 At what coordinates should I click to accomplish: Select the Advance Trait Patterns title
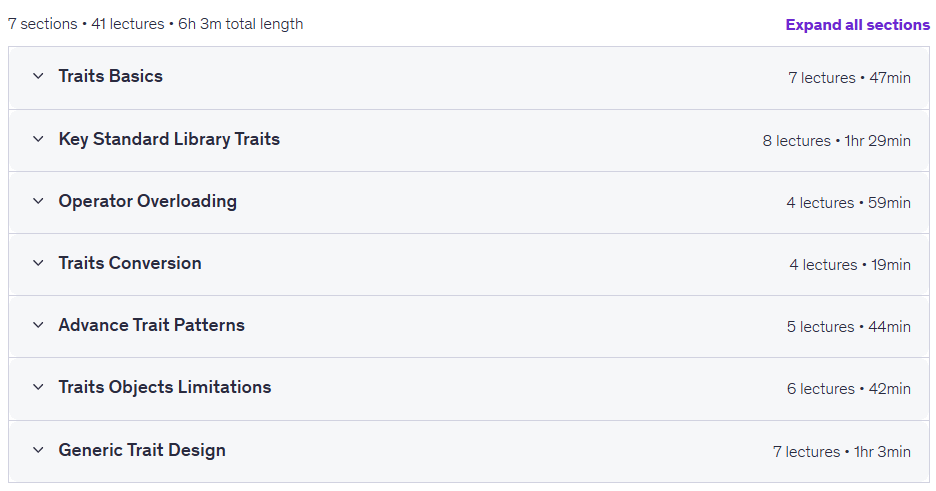(x=152, y=325)
